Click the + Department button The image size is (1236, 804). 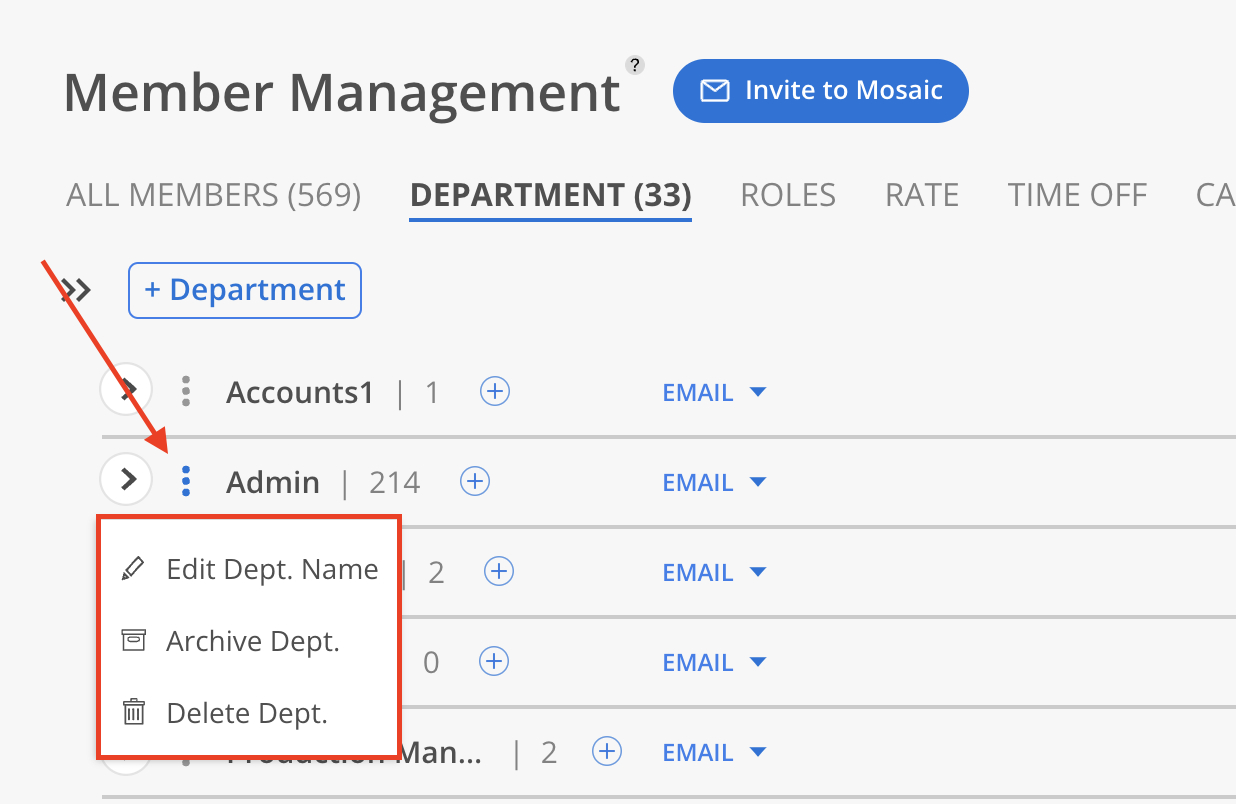coord(245,290)
